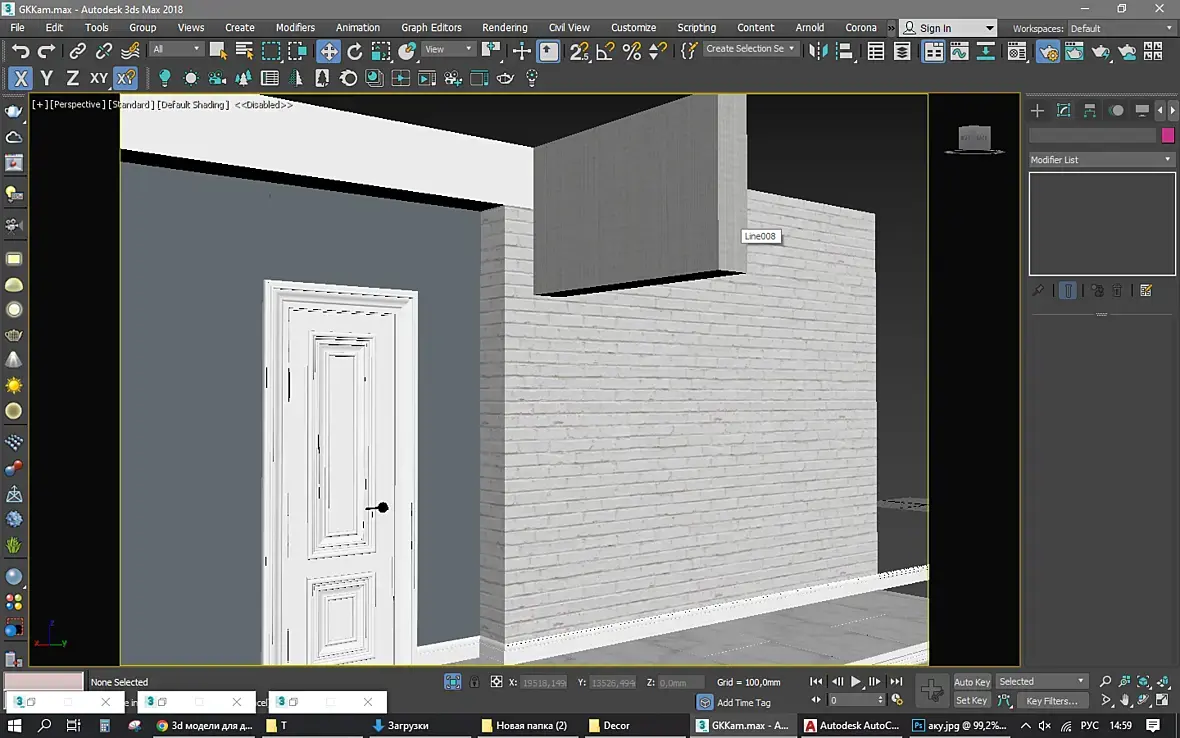Click the Set Key button
This screenshot has height=738, width=1180.
[971, 701]
